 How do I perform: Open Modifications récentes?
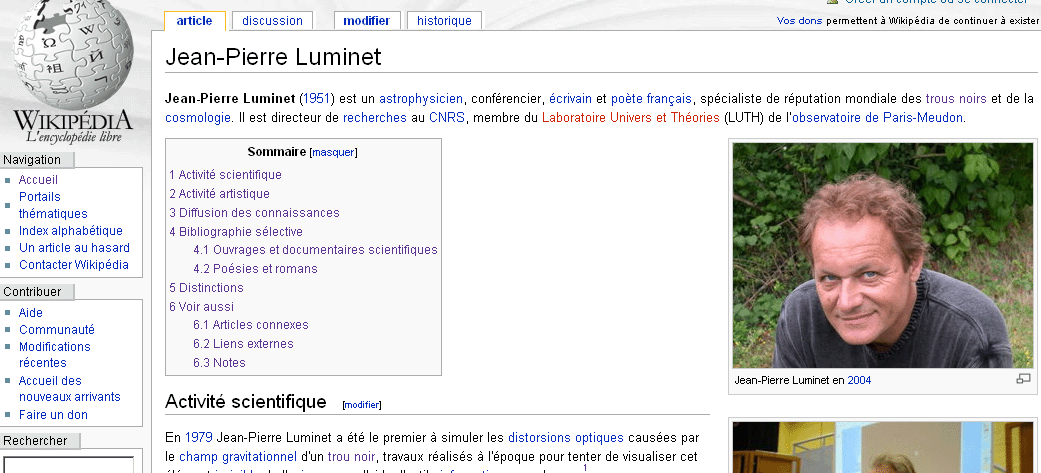54,355
